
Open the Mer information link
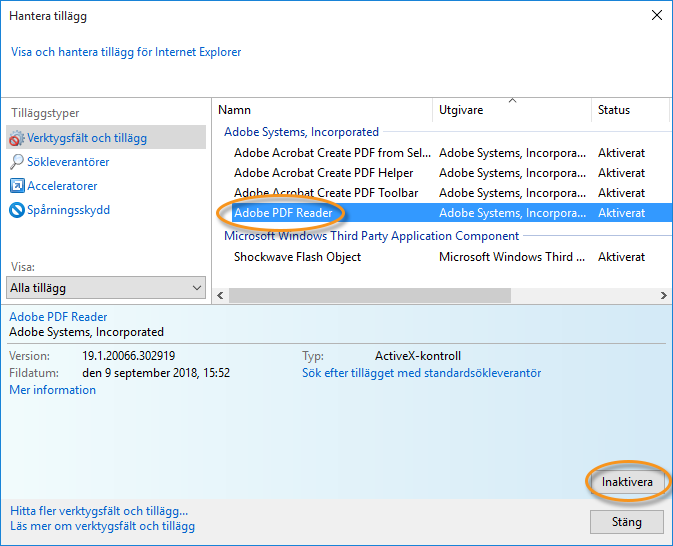point(52,390)
